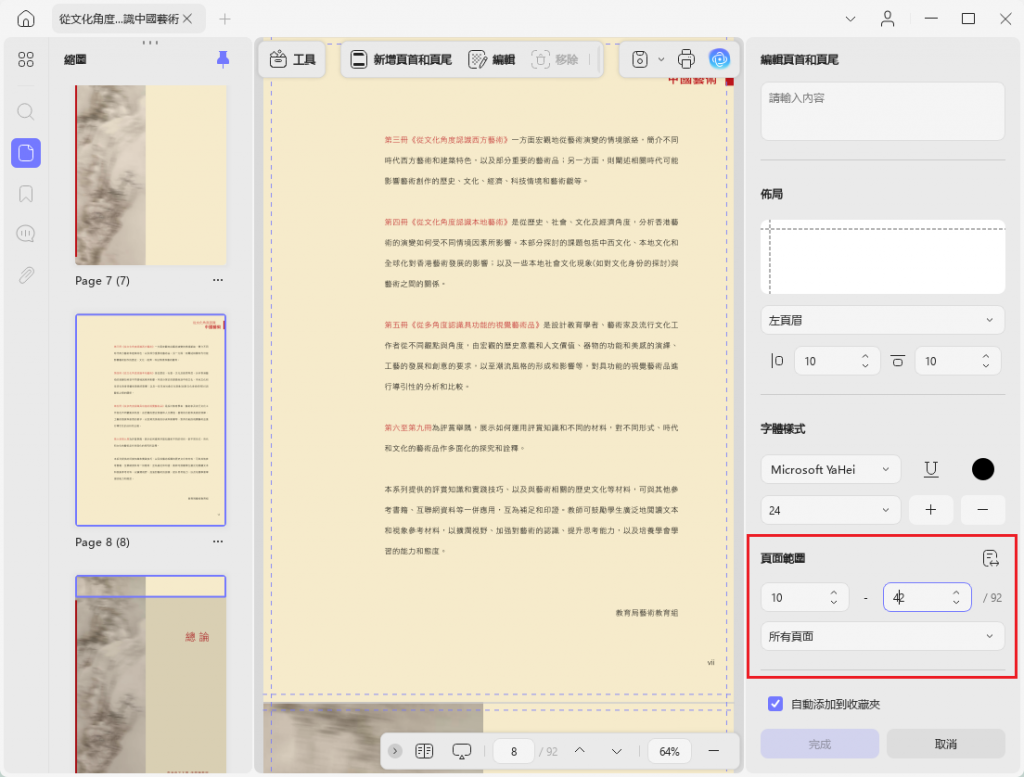1024x777 pixels.
Task: Click the 移除 remove button
Action: 554,59
